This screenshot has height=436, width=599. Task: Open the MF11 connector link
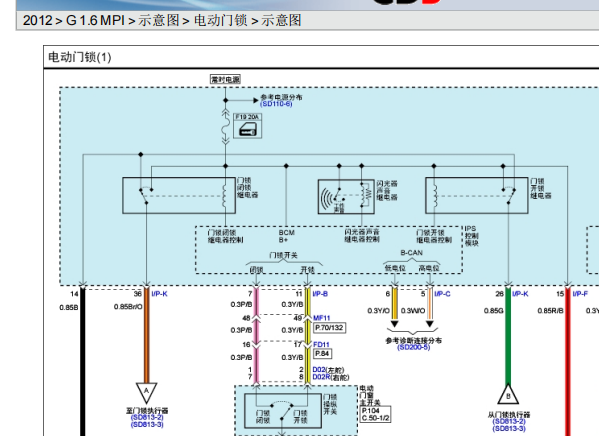point(321,318)
